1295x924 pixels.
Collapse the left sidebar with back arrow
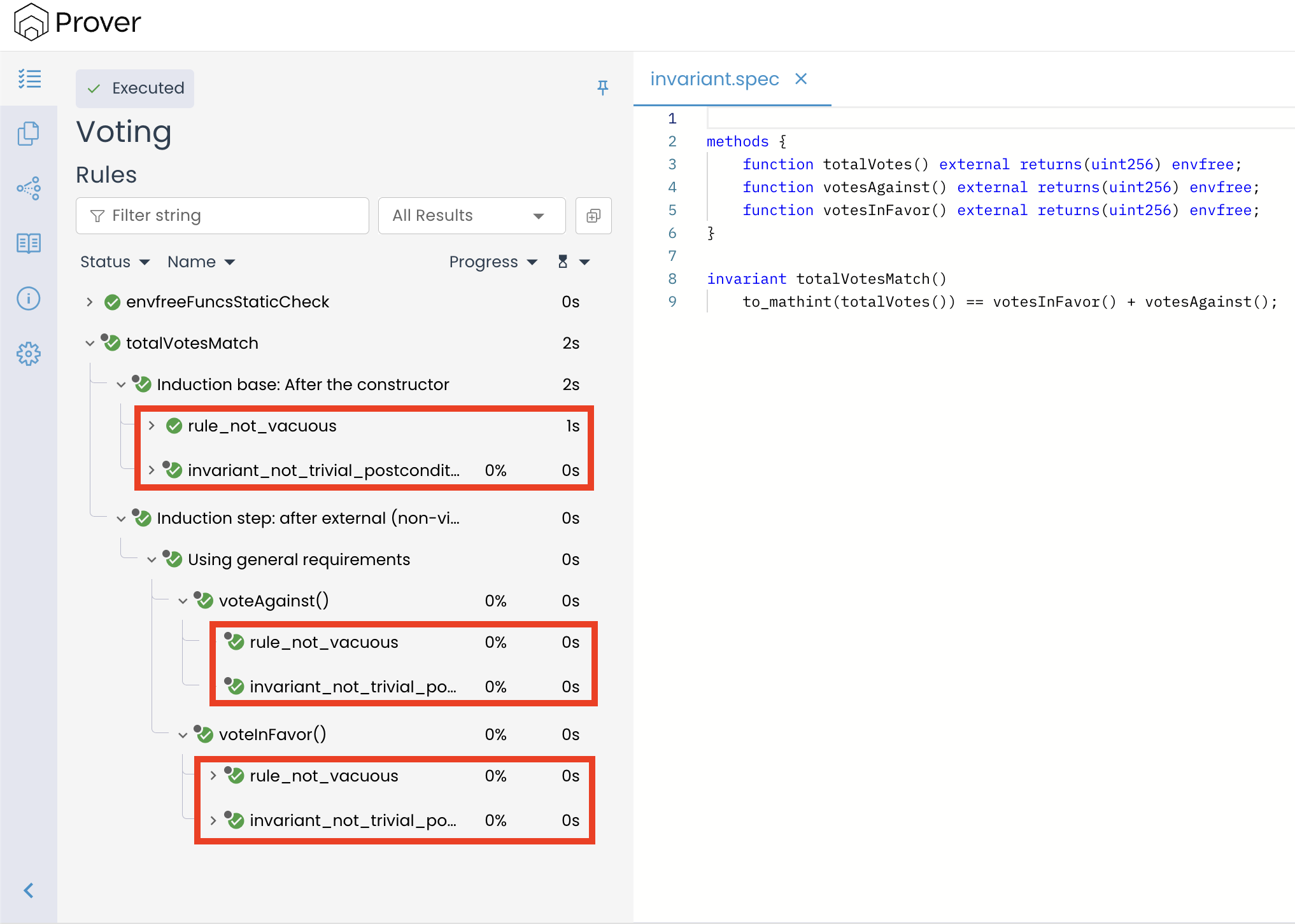click(29, 890)
